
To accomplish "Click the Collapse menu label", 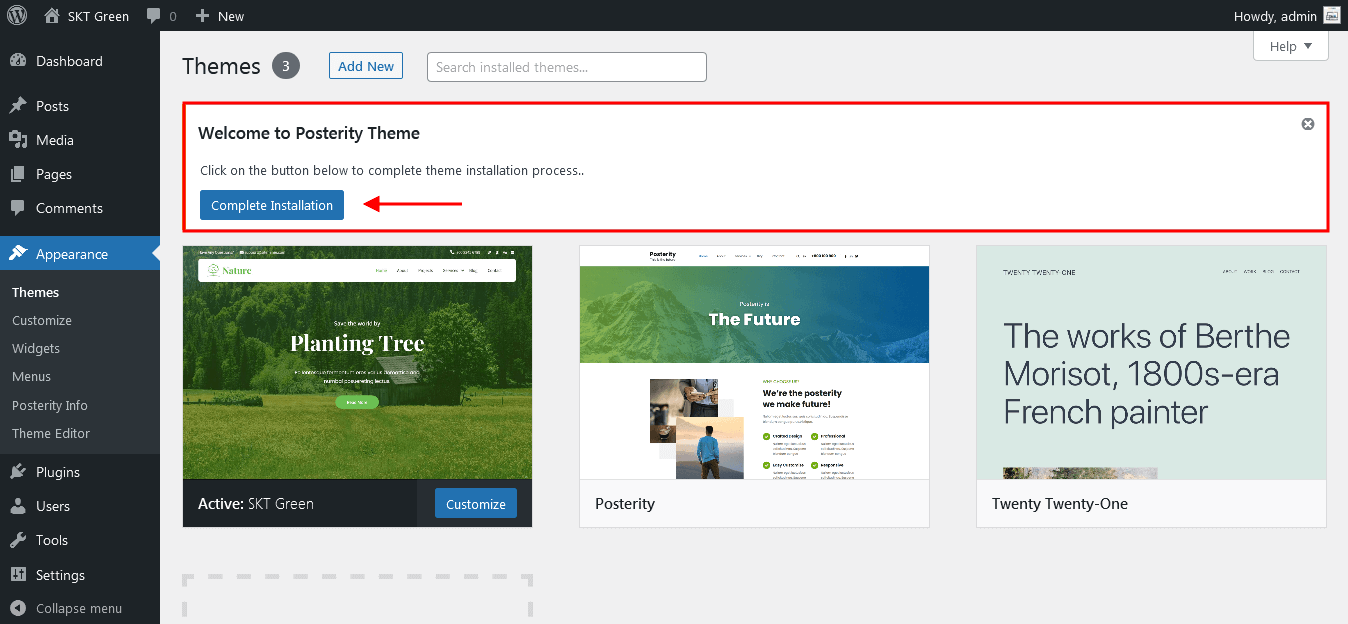I will point(79,608).
